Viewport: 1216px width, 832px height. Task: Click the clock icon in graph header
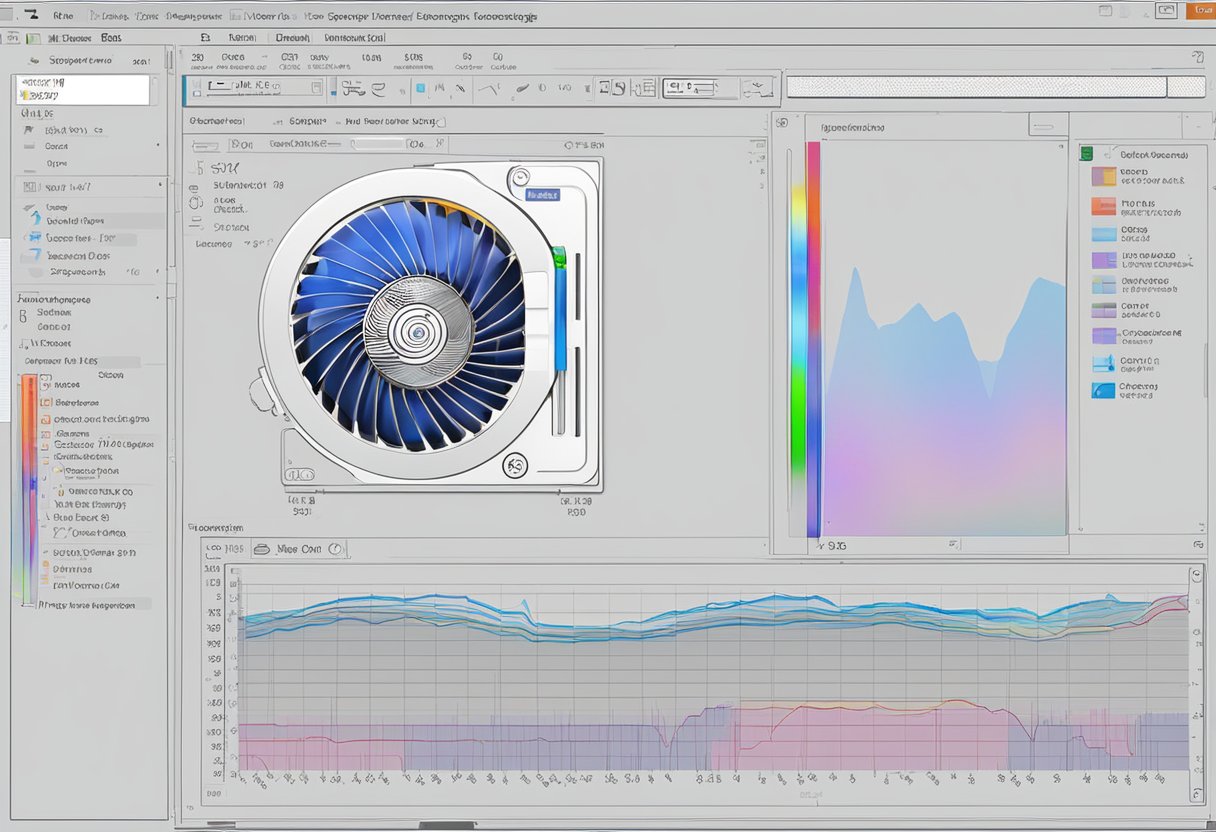(x=336, y=549)
